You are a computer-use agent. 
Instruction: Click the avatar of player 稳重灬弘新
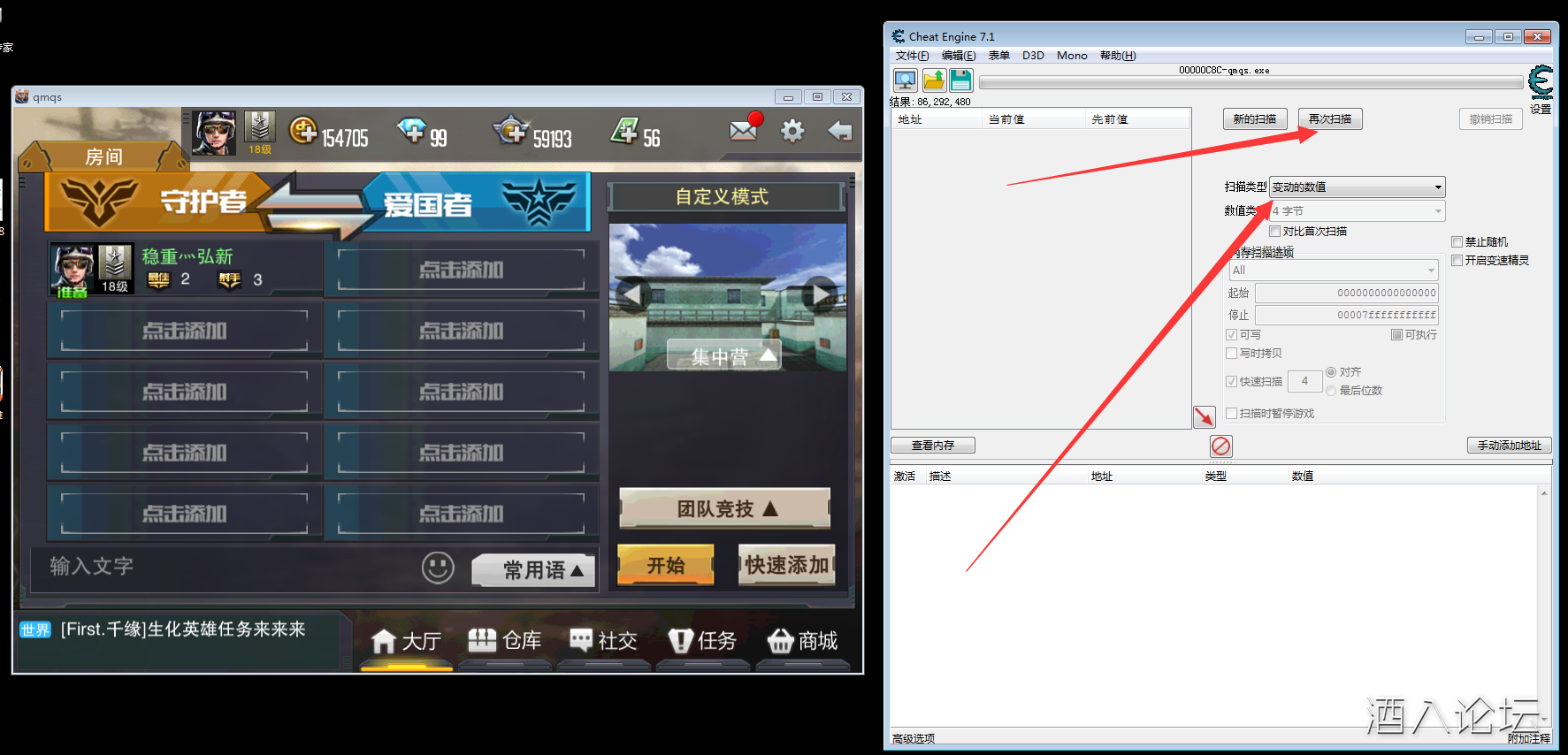(73, 270)
